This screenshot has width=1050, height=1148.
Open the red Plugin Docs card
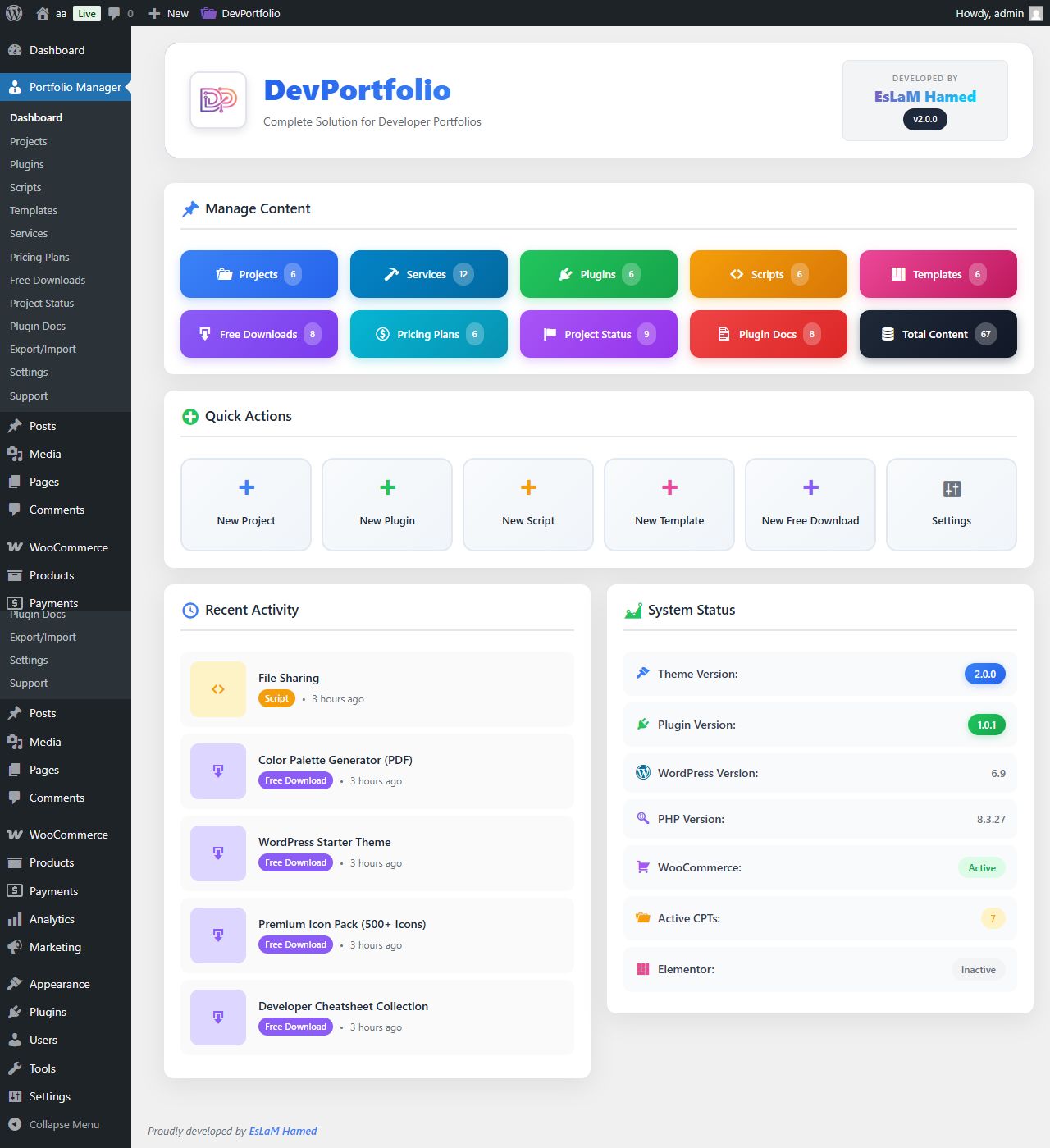coord(769,334)
